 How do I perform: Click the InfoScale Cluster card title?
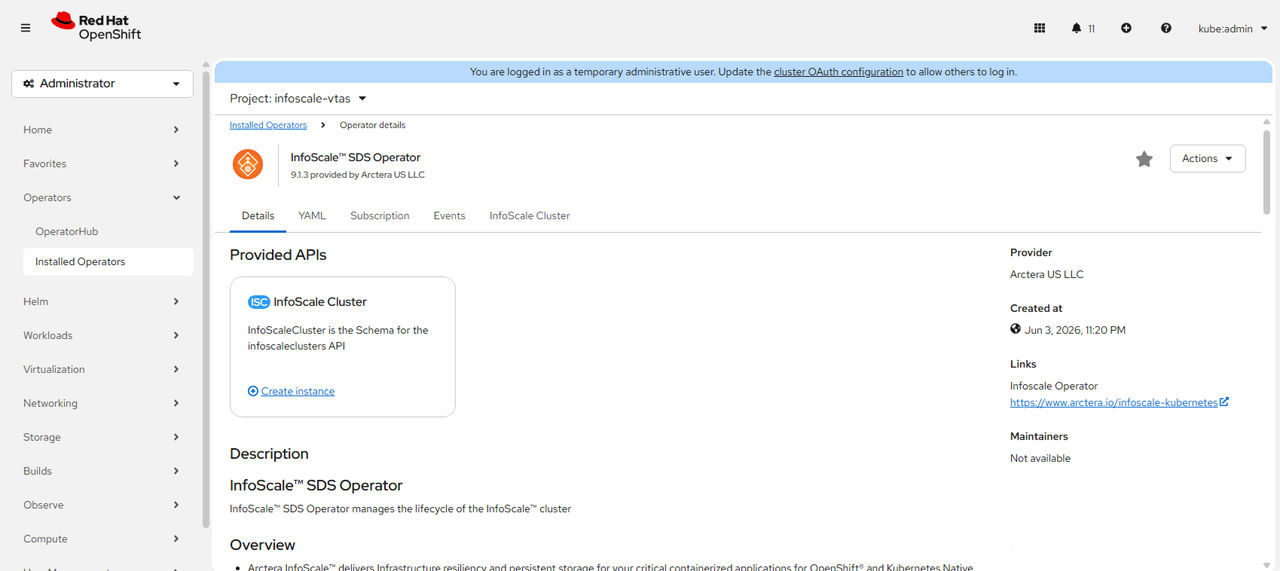320,302
